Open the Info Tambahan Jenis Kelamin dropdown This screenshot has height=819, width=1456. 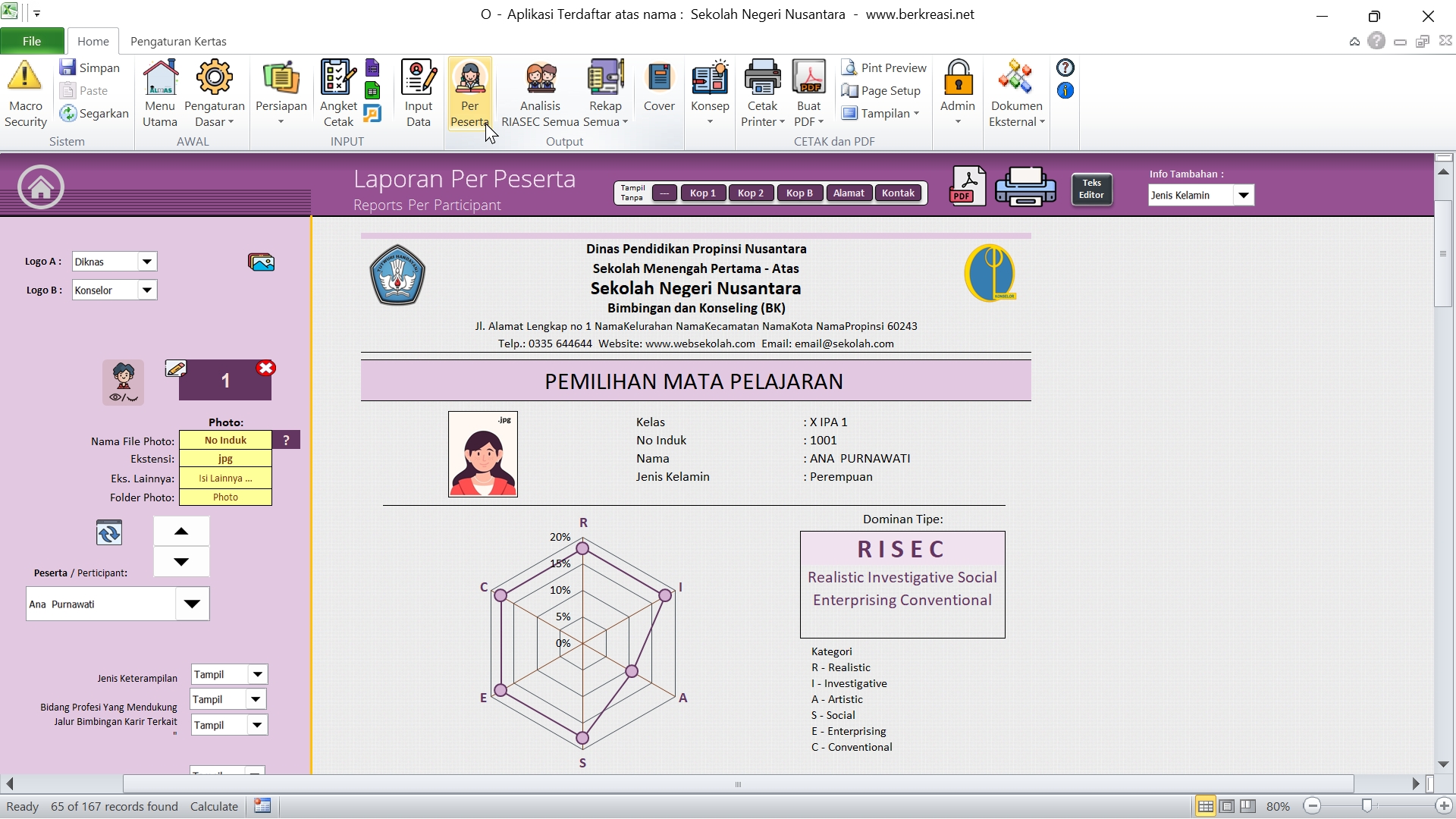[x=1244, y=196]
